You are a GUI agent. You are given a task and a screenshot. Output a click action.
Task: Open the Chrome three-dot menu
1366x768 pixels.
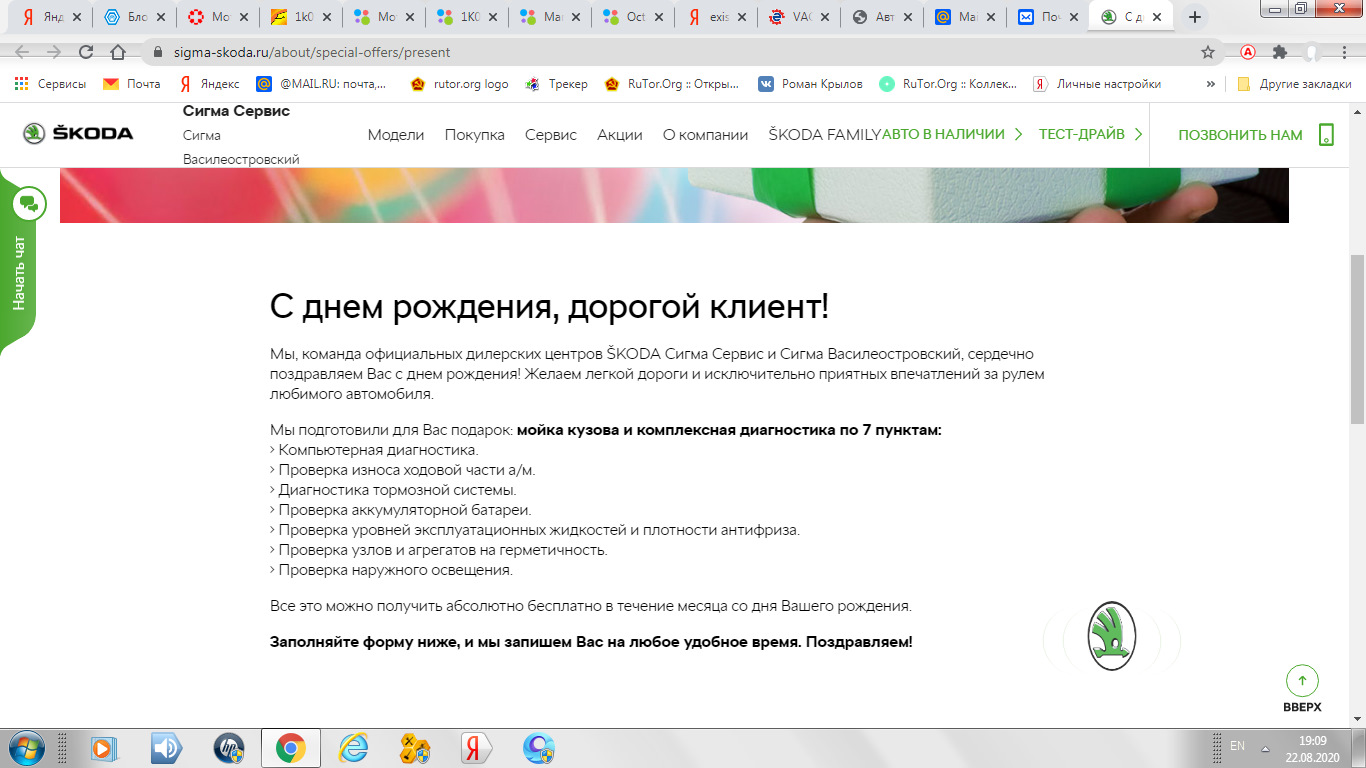(x=1343, y=52)
